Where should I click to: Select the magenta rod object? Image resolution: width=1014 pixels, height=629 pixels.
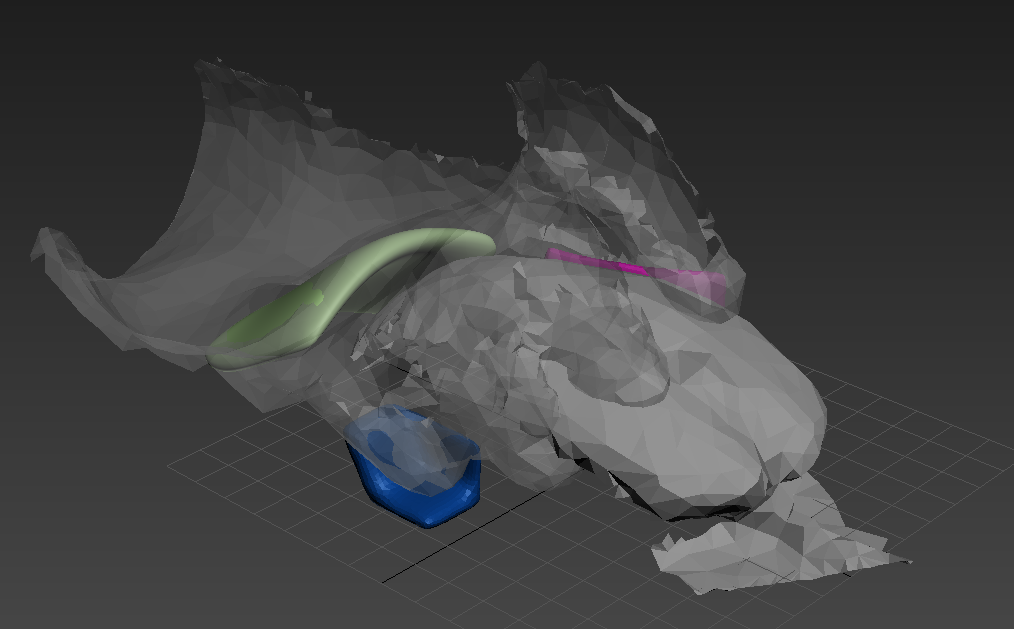pyautogui.click(x=637, y=275)
